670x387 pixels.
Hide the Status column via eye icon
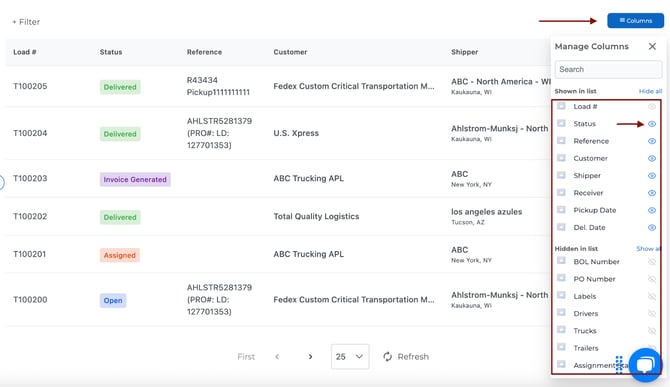coord(652,124)
